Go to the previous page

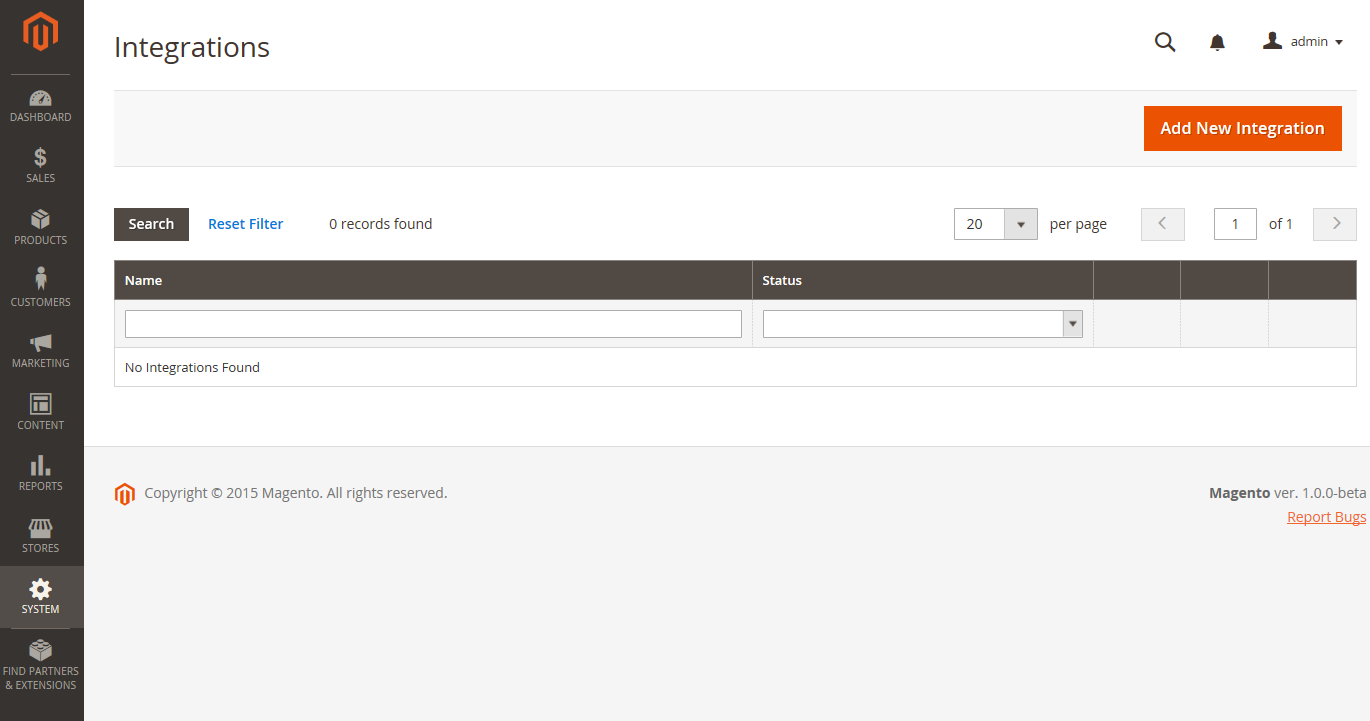pos(1162,224)
